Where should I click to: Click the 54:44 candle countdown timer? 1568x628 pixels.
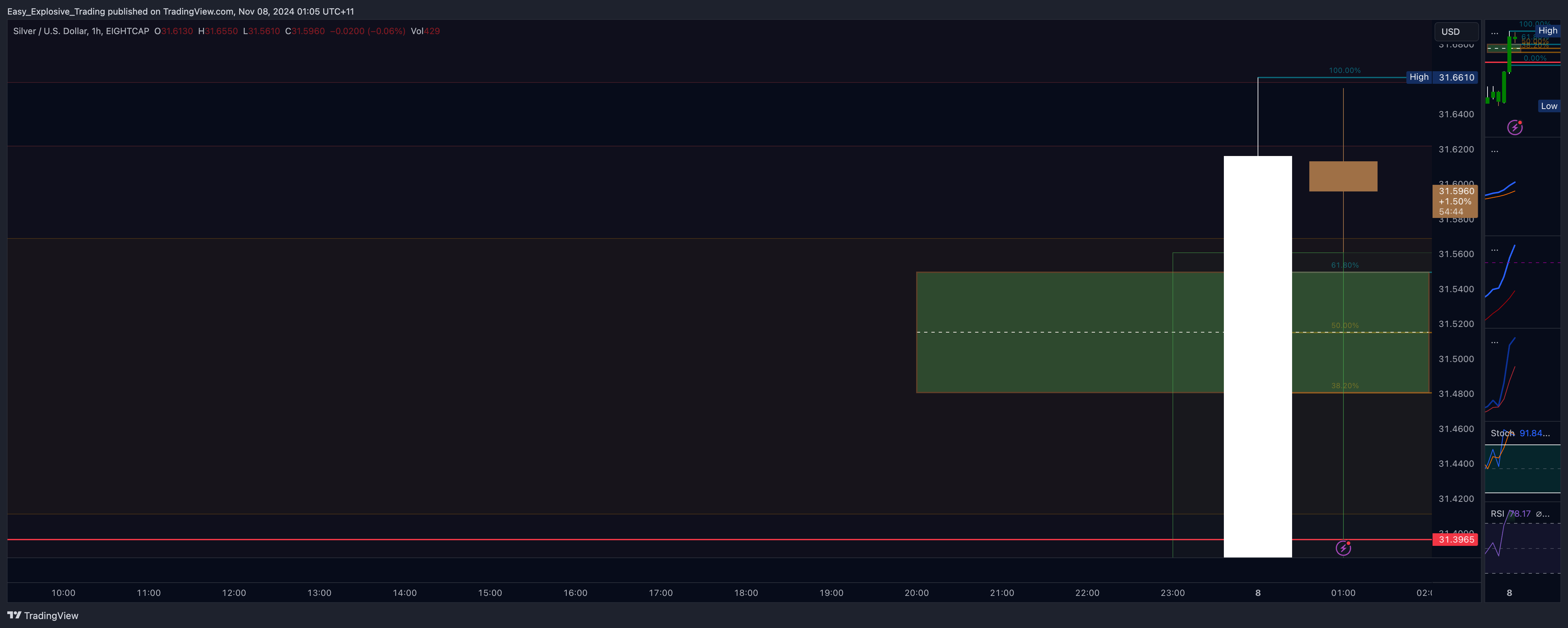1451,212
